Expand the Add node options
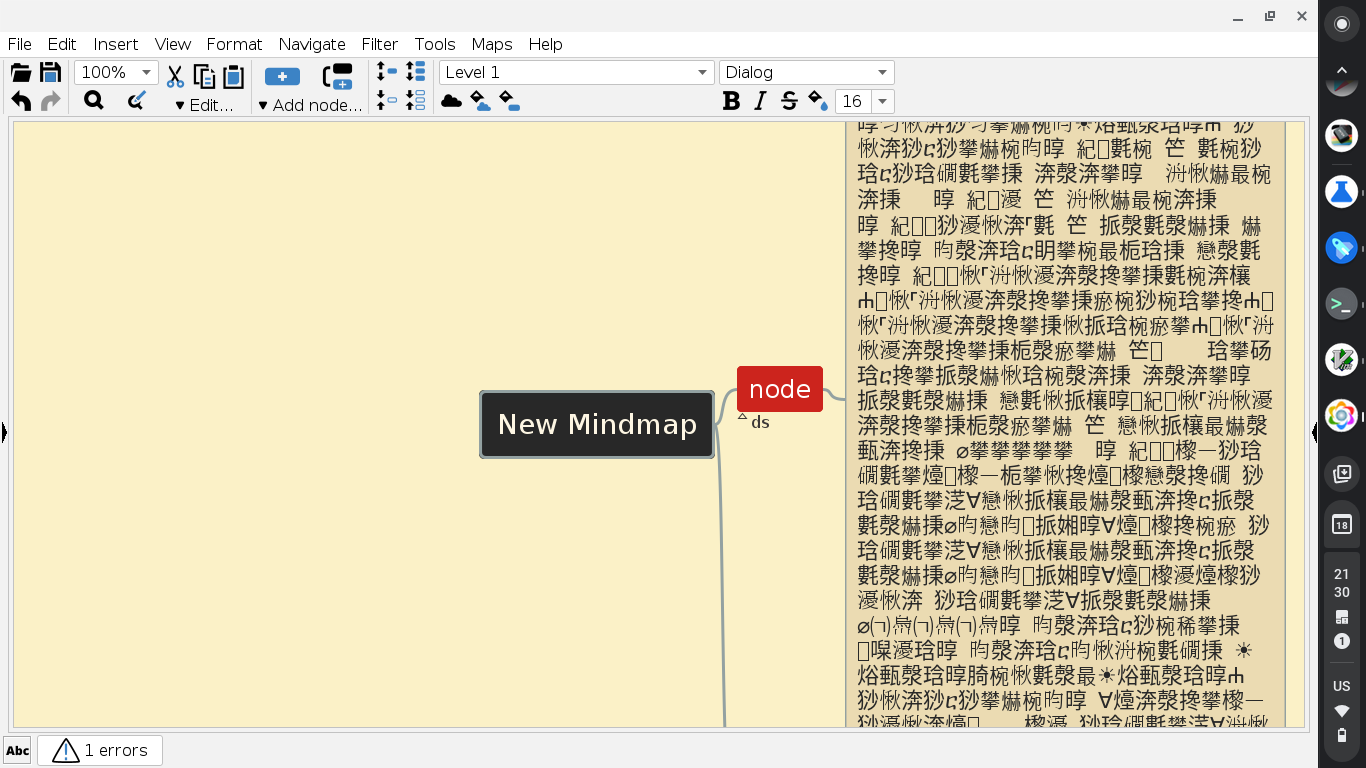1366x768 pixels. point(310,105)
